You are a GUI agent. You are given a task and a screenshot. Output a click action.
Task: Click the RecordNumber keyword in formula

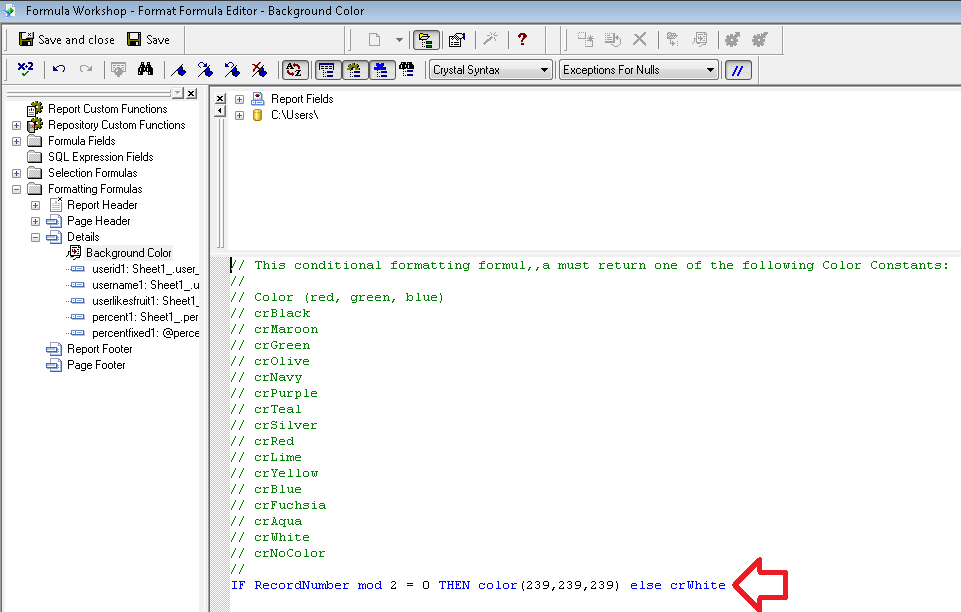pyautogui.click(x=302, y=585)
